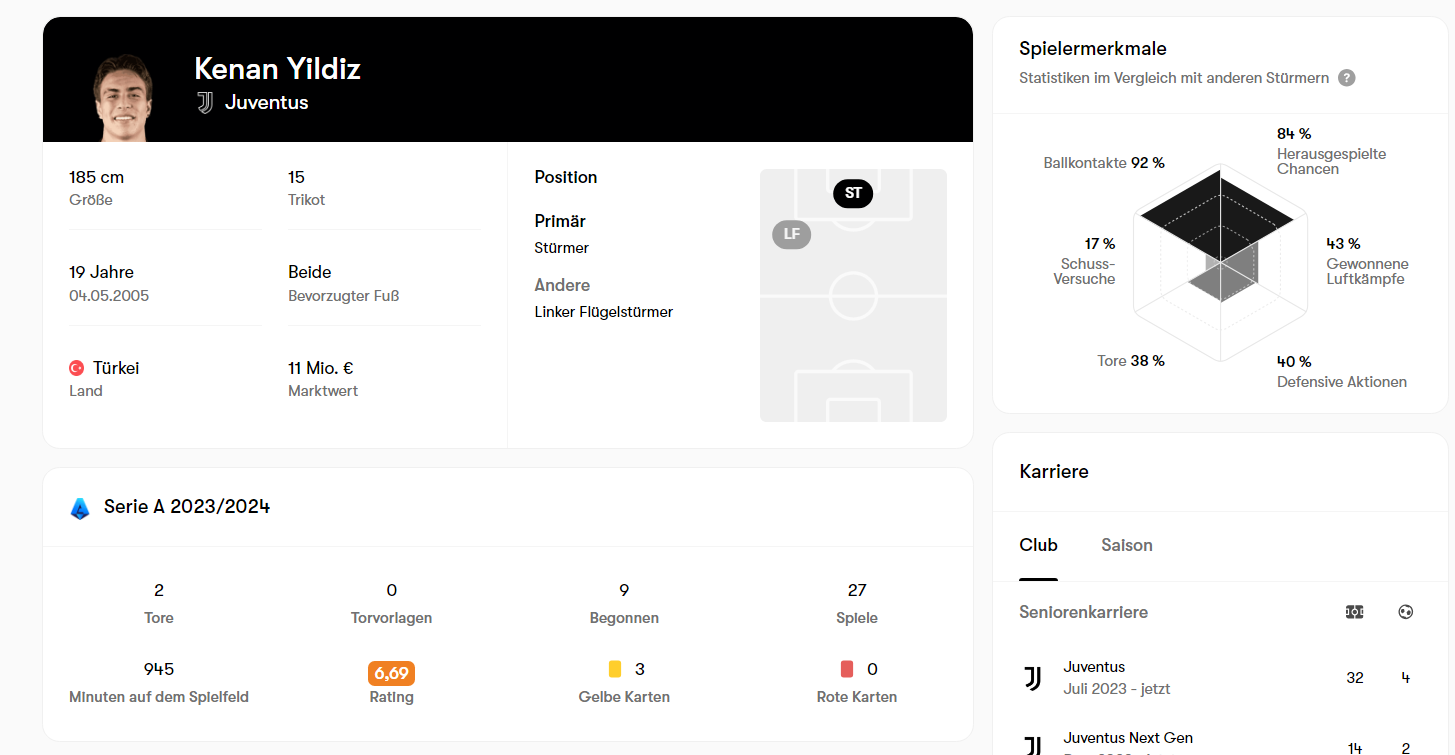1455x755 pixels.
Task: Click the Juventus Next Gen crest icon
Action: click(x=1033, y=745)
